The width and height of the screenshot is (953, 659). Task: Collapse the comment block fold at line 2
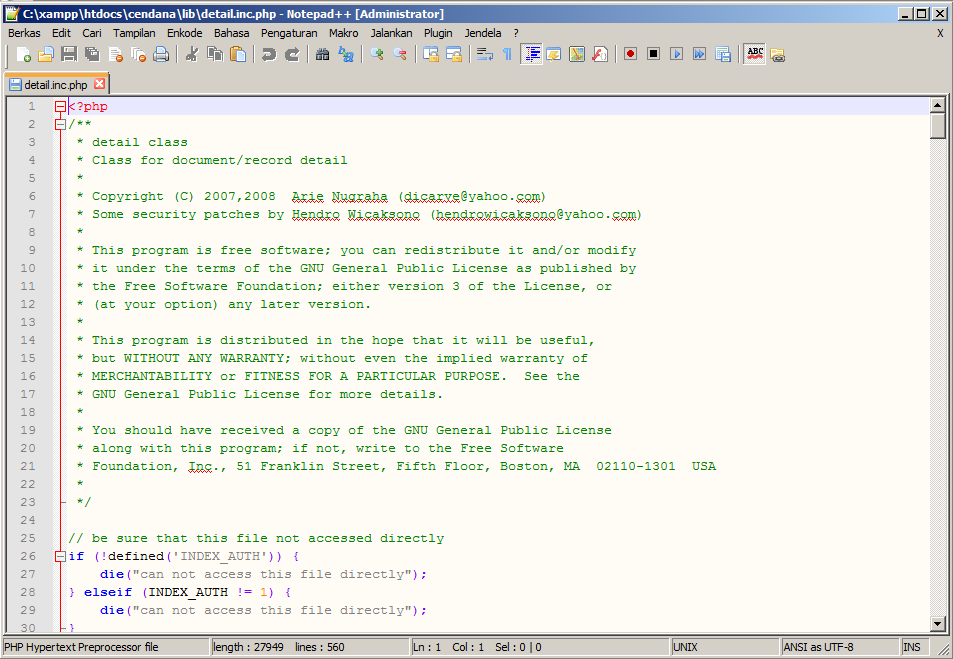click(x=60, y=125)
